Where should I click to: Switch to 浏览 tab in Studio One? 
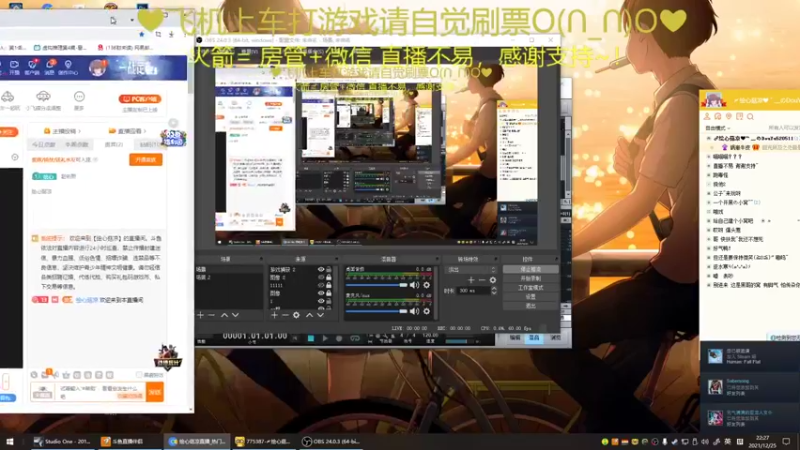(555, 338)
